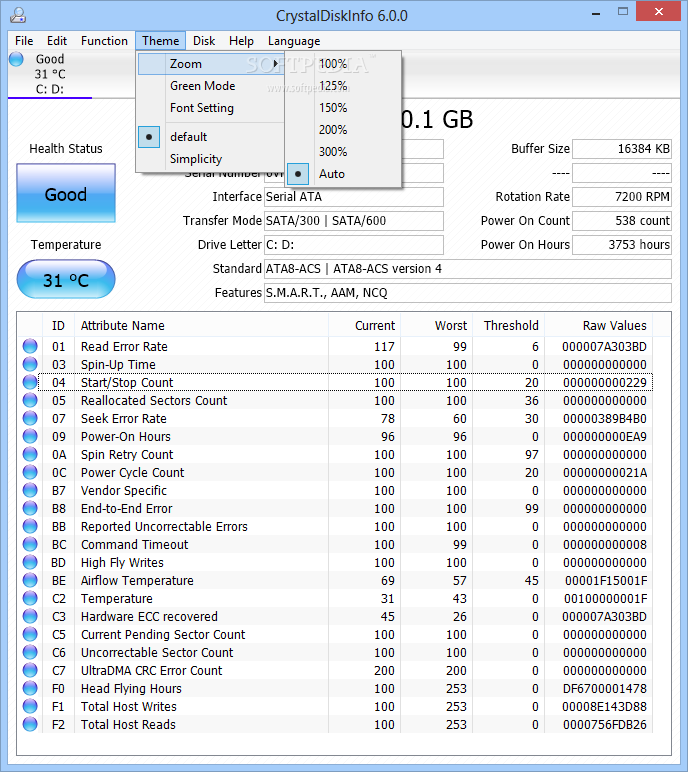
Task: Choose Auto zoom option
Action: (343, 174)
